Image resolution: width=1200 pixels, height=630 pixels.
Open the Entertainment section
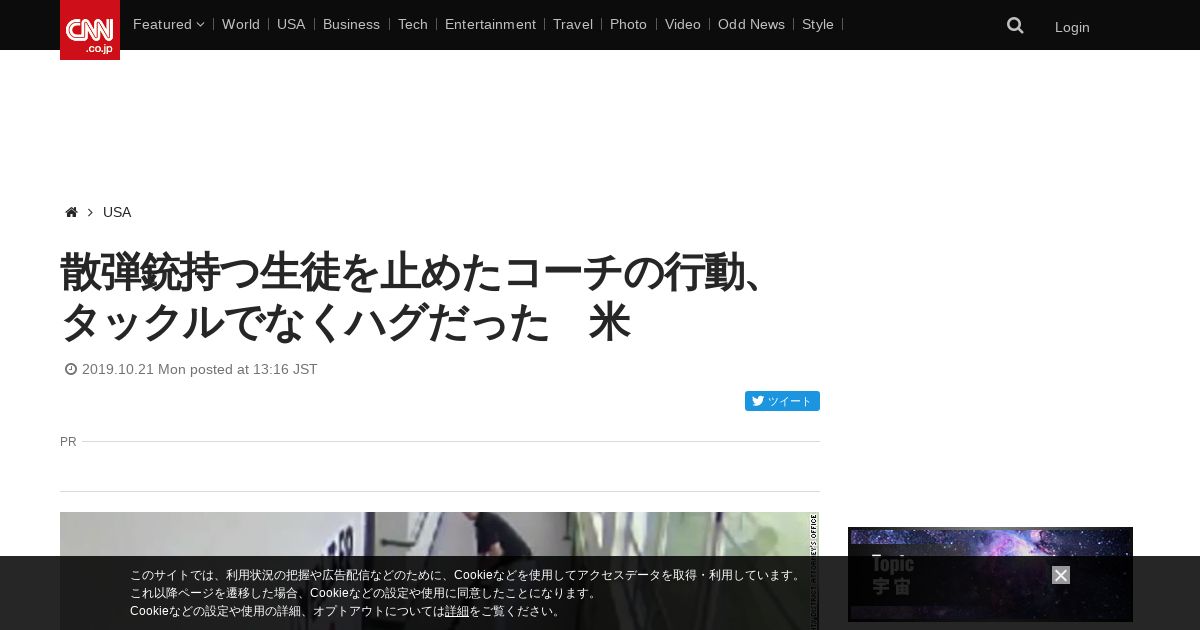click(490, 24)
